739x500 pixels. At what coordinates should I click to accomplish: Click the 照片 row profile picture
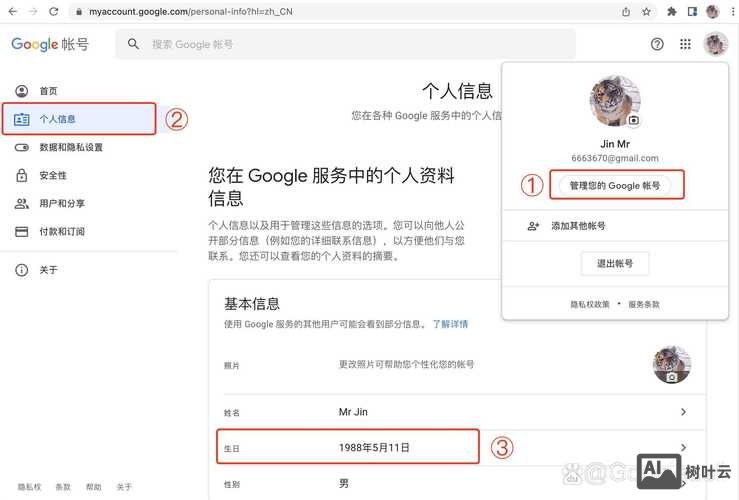672,364
